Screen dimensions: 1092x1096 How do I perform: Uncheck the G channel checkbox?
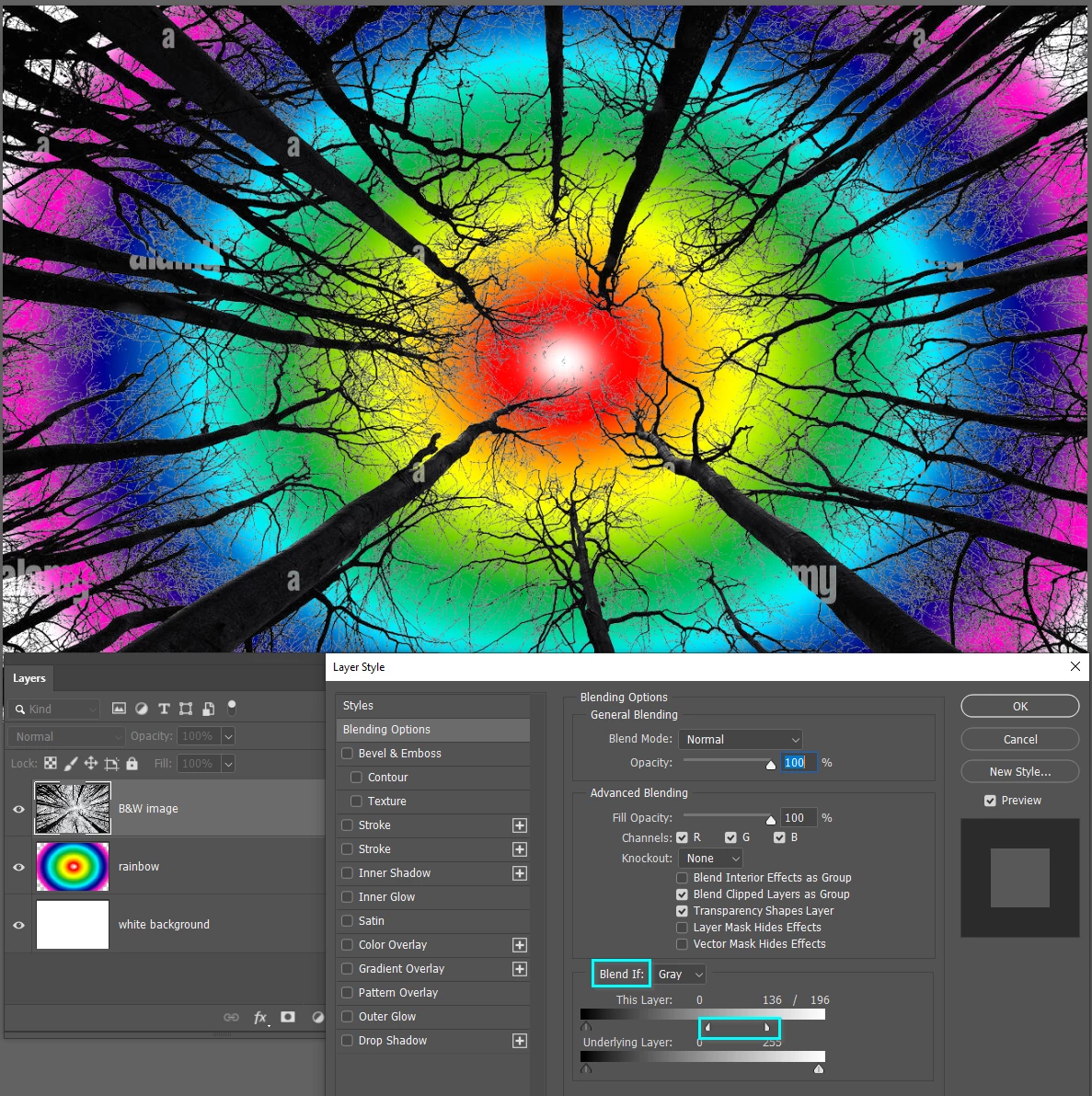[730, 837]
